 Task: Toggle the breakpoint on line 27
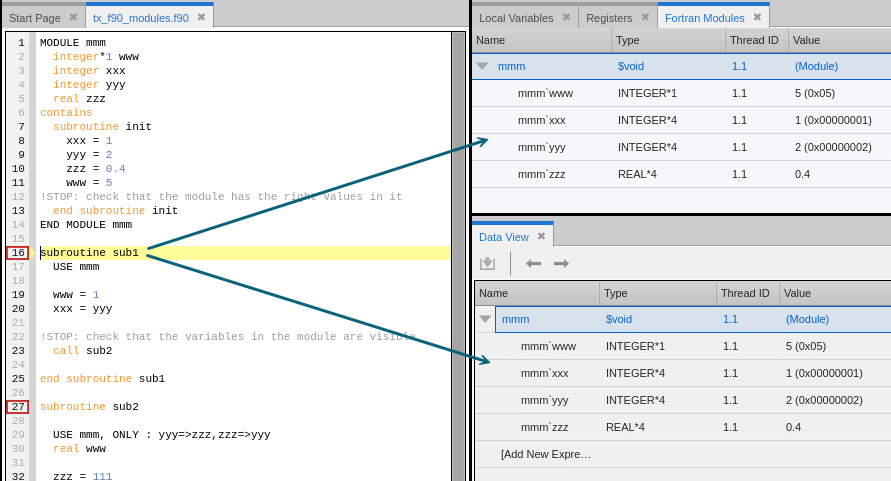tap(18, 407)
